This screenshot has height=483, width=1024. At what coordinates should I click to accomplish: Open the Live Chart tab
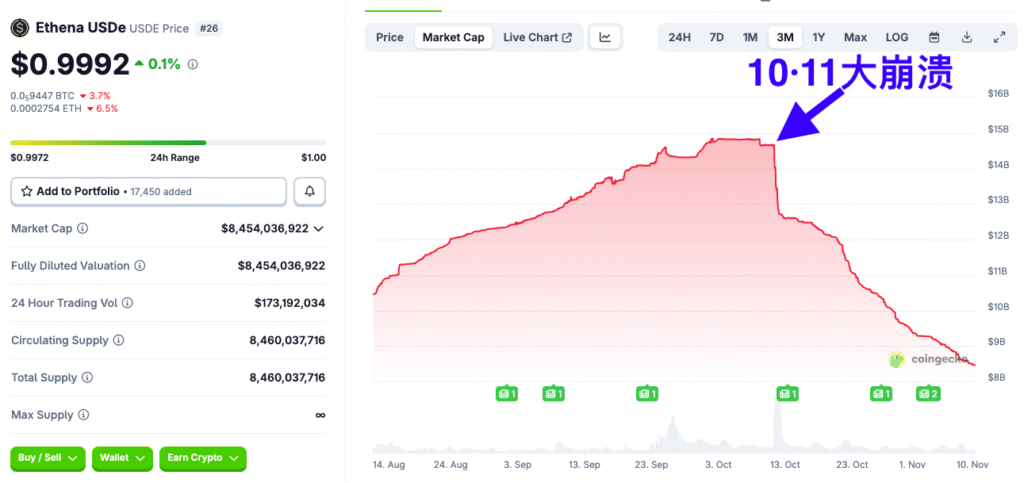(x=537, y=38)
